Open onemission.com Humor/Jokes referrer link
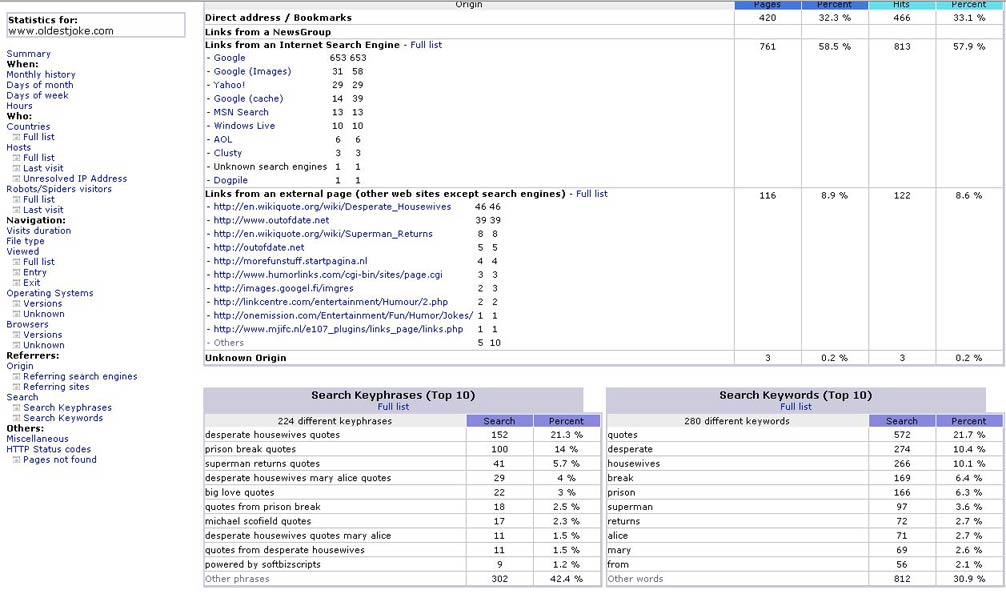Screen dimensions: 1006x598 tap(343, 315)
